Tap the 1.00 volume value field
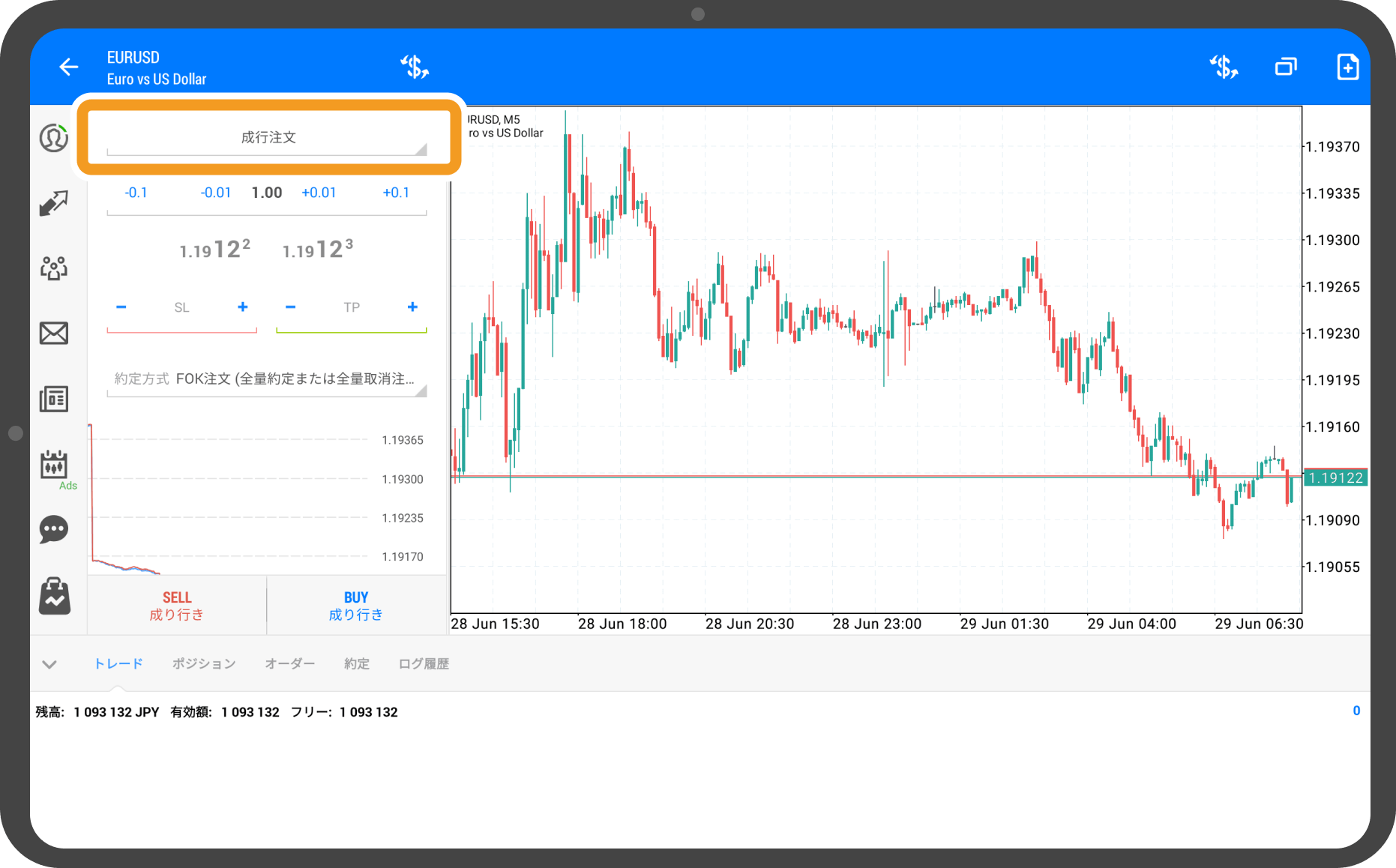This screenshot has height=868, width=1396. [267, 193]
